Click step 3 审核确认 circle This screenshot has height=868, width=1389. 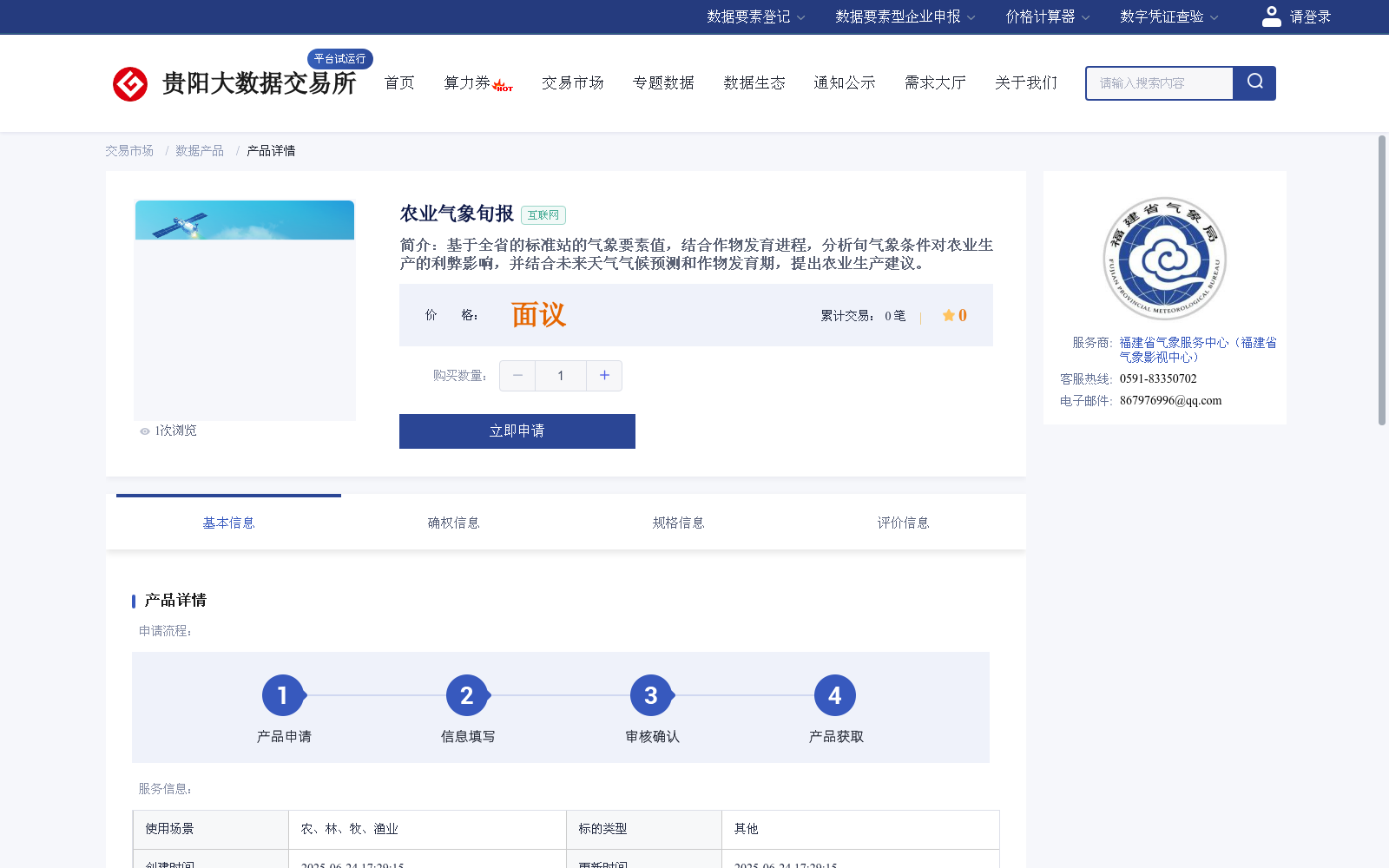[x=651, y=695]
